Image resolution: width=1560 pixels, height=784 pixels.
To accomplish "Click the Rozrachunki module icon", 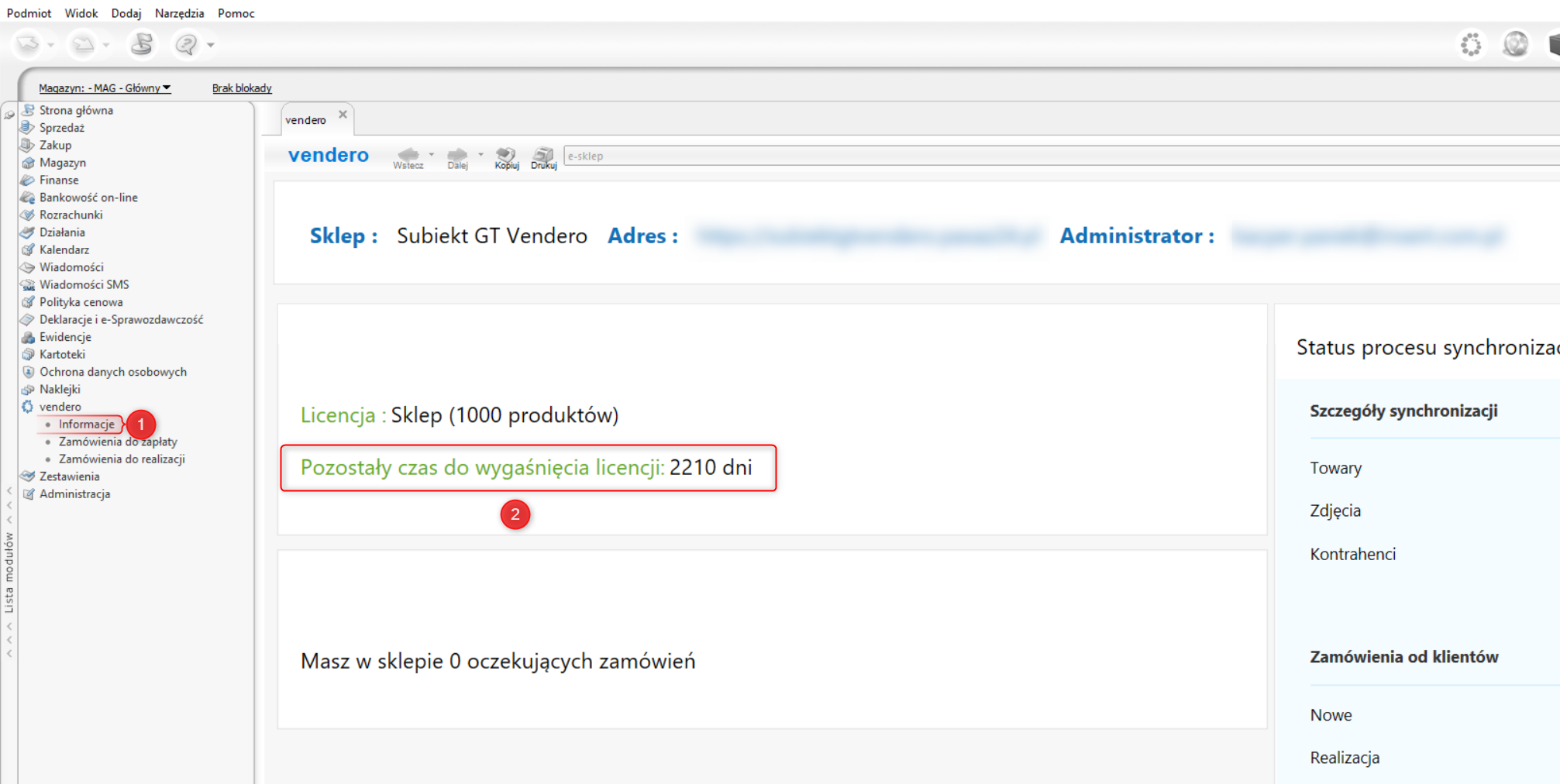I will pyautogui.click(x=29, y=215).
